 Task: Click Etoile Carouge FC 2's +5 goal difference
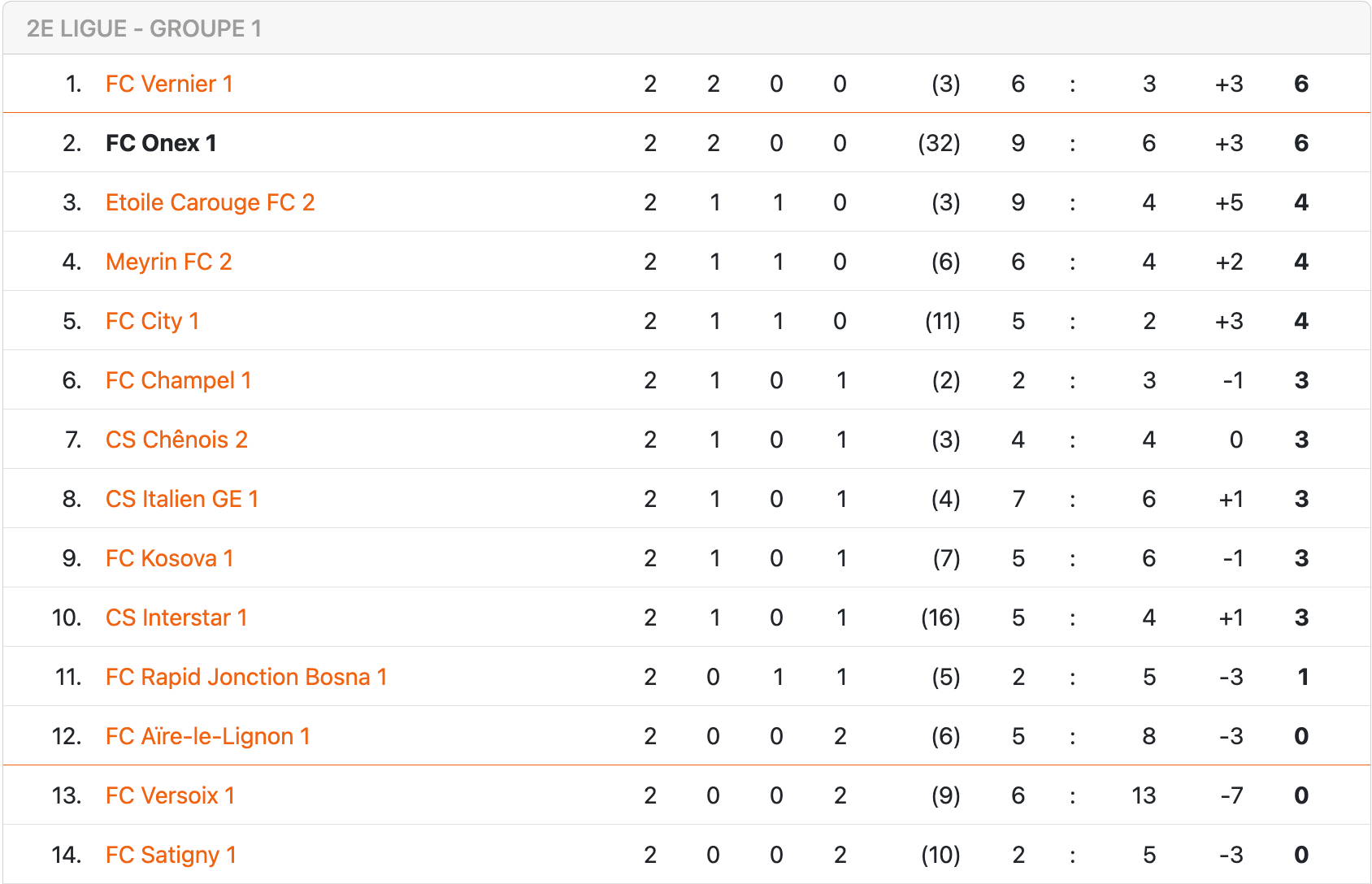1229,202
